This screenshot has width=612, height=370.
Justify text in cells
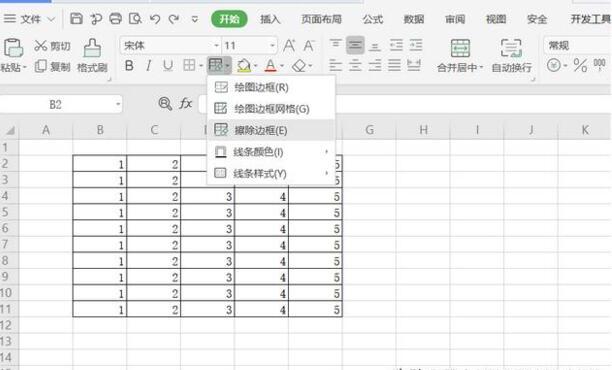click(x=394, y=65)
